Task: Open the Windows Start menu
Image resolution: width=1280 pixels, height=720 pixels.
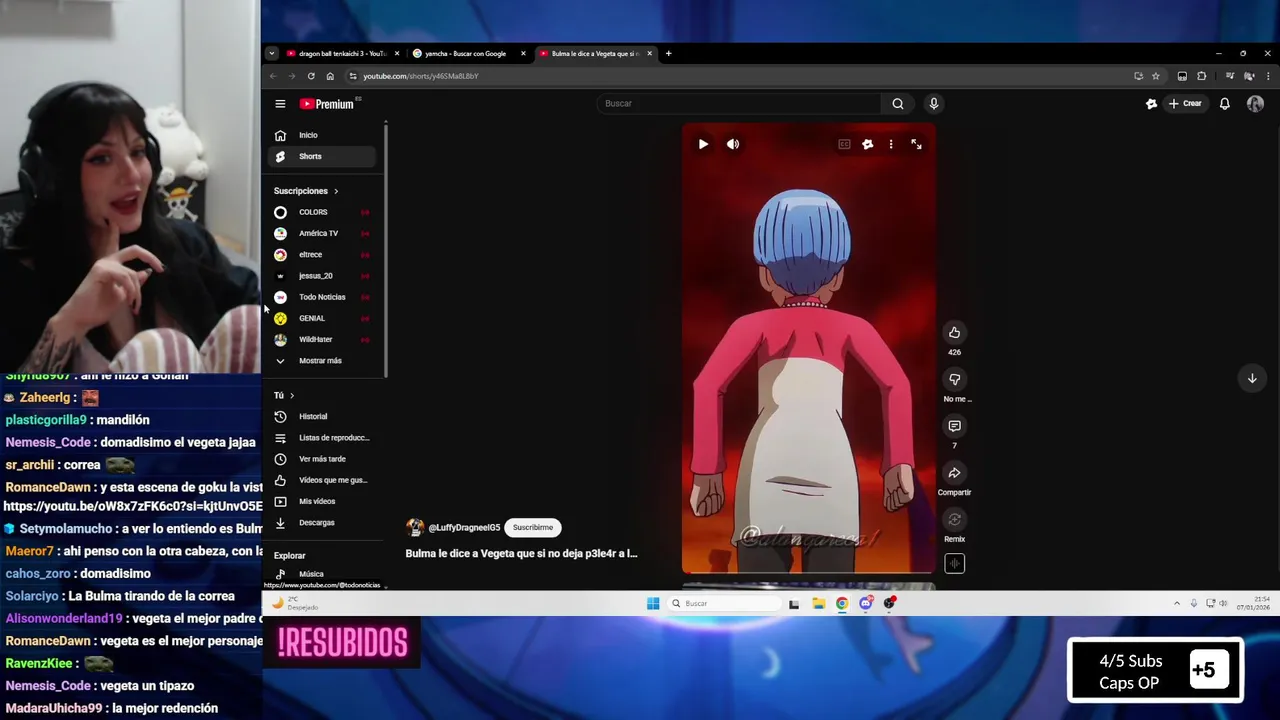Action: click(653, 603)
